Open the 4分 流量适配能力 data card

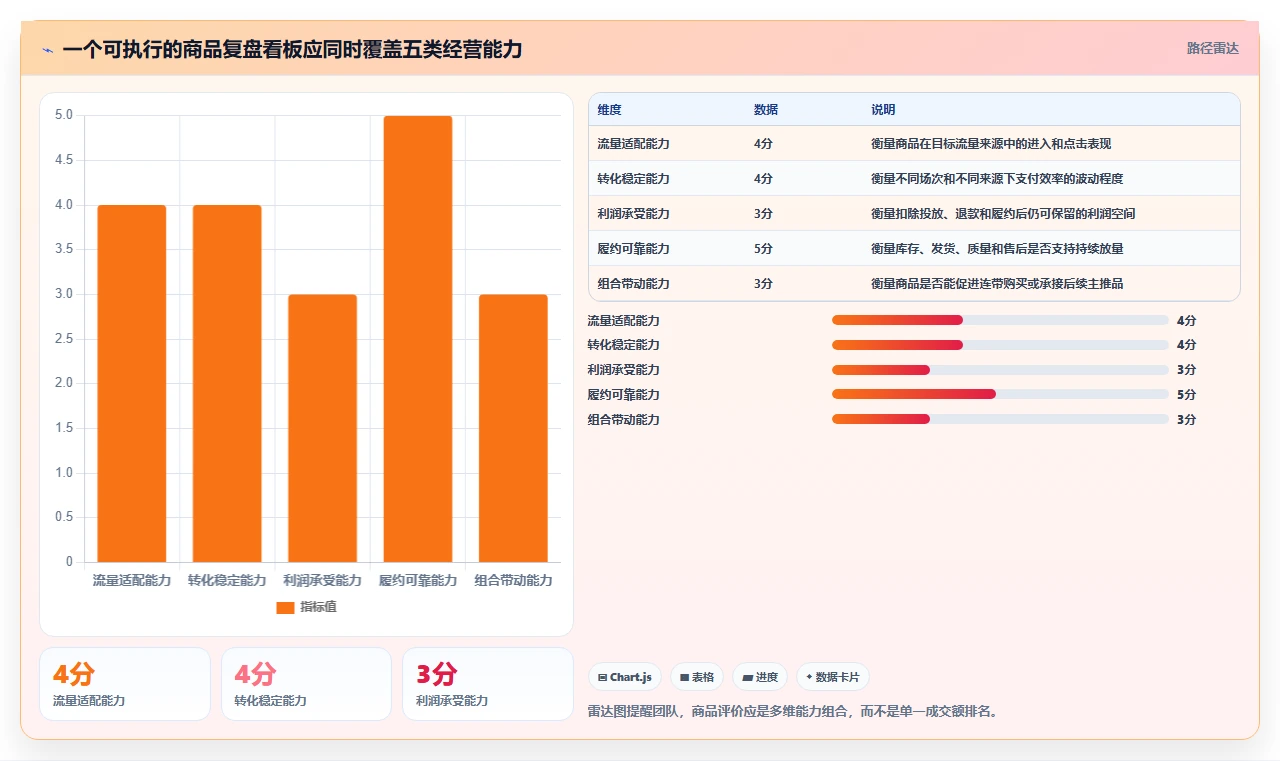point(125,684)
